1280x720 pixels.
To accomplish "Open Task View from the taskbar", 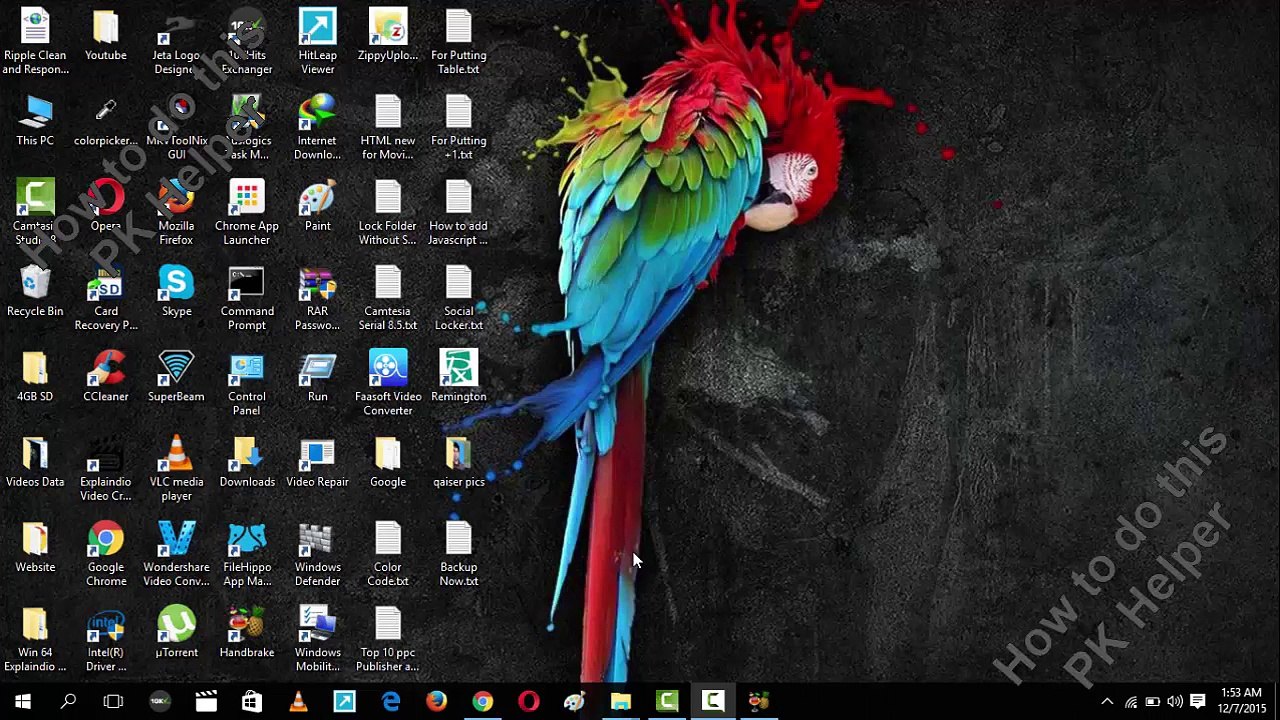I will (113, 701).
